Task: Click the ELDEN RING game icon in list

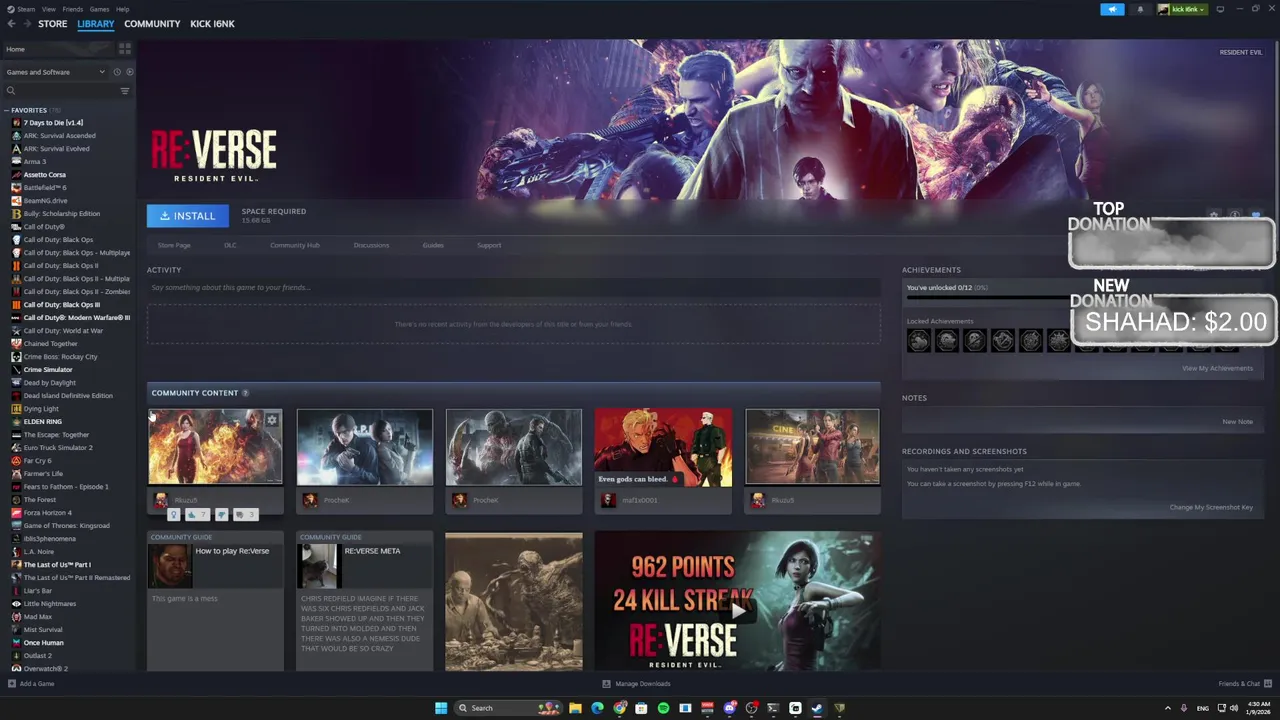Action: (x=16, y=422)
